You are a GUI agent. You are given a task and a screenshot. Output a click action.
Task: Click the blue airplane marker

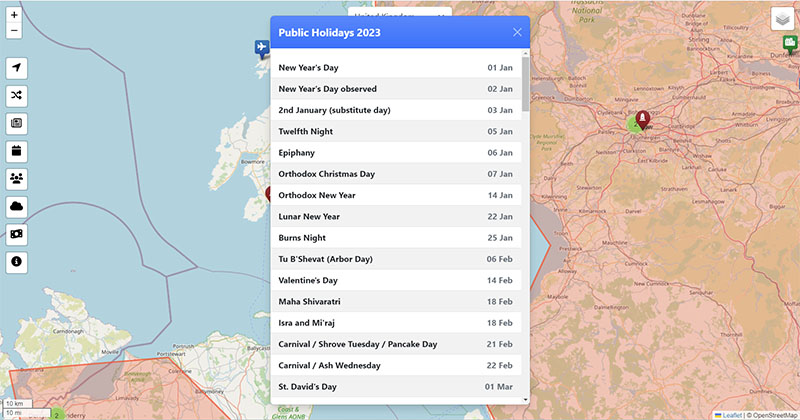coord(262,48)
